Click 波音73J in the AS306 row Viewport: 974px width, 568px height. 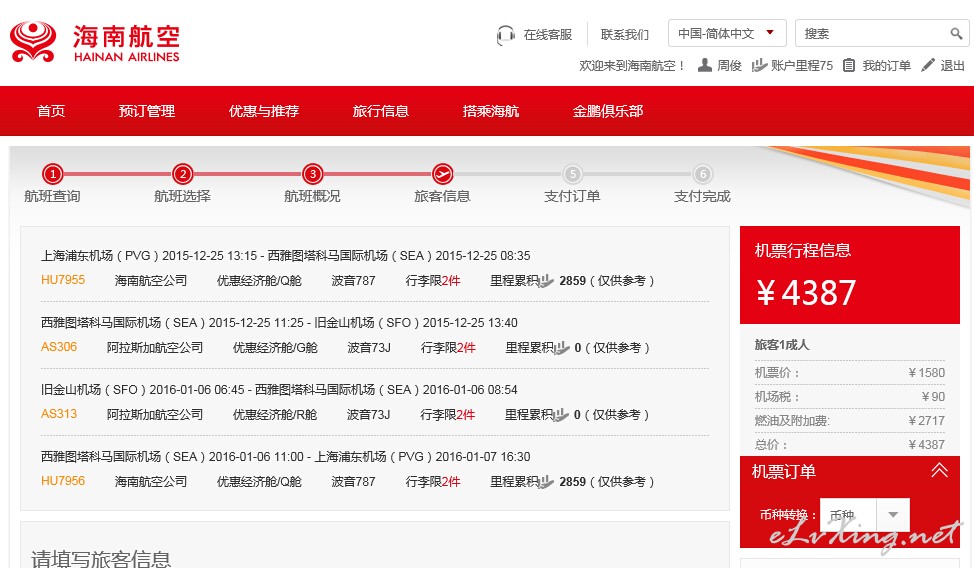pyautogui.click(x=369, y=348)
